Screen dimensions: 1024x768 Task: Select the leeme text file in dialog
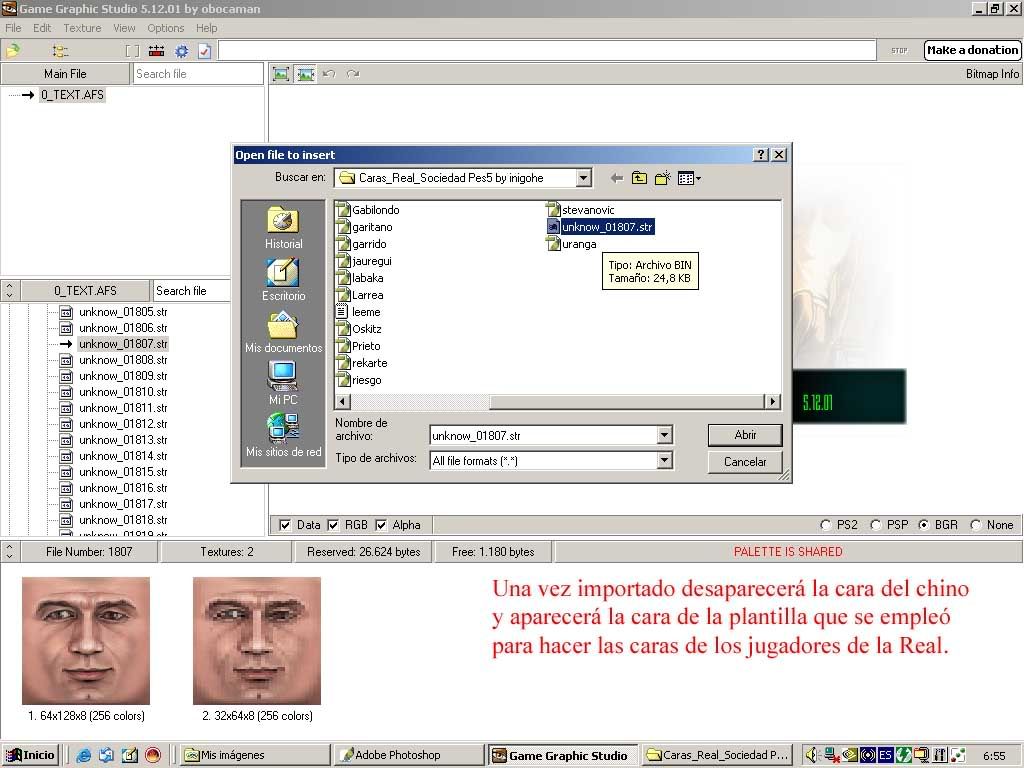pyautogui.click(x=359, y=312)
